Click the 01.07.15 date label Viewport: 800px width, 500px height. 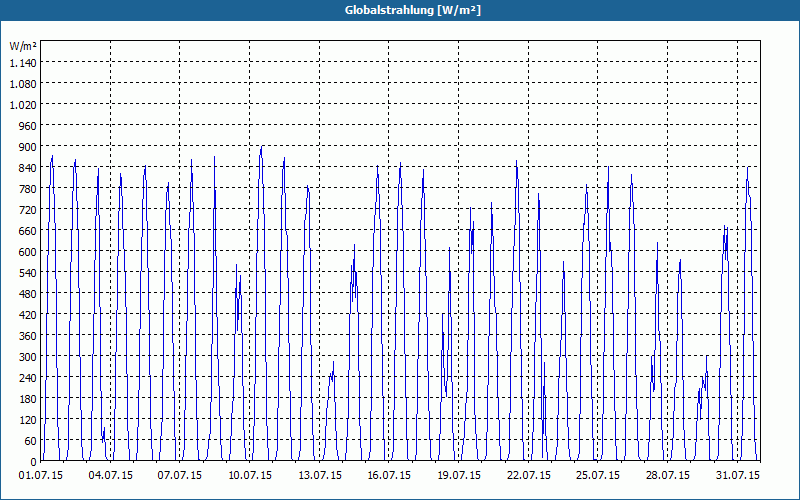[x=41, y=476]
